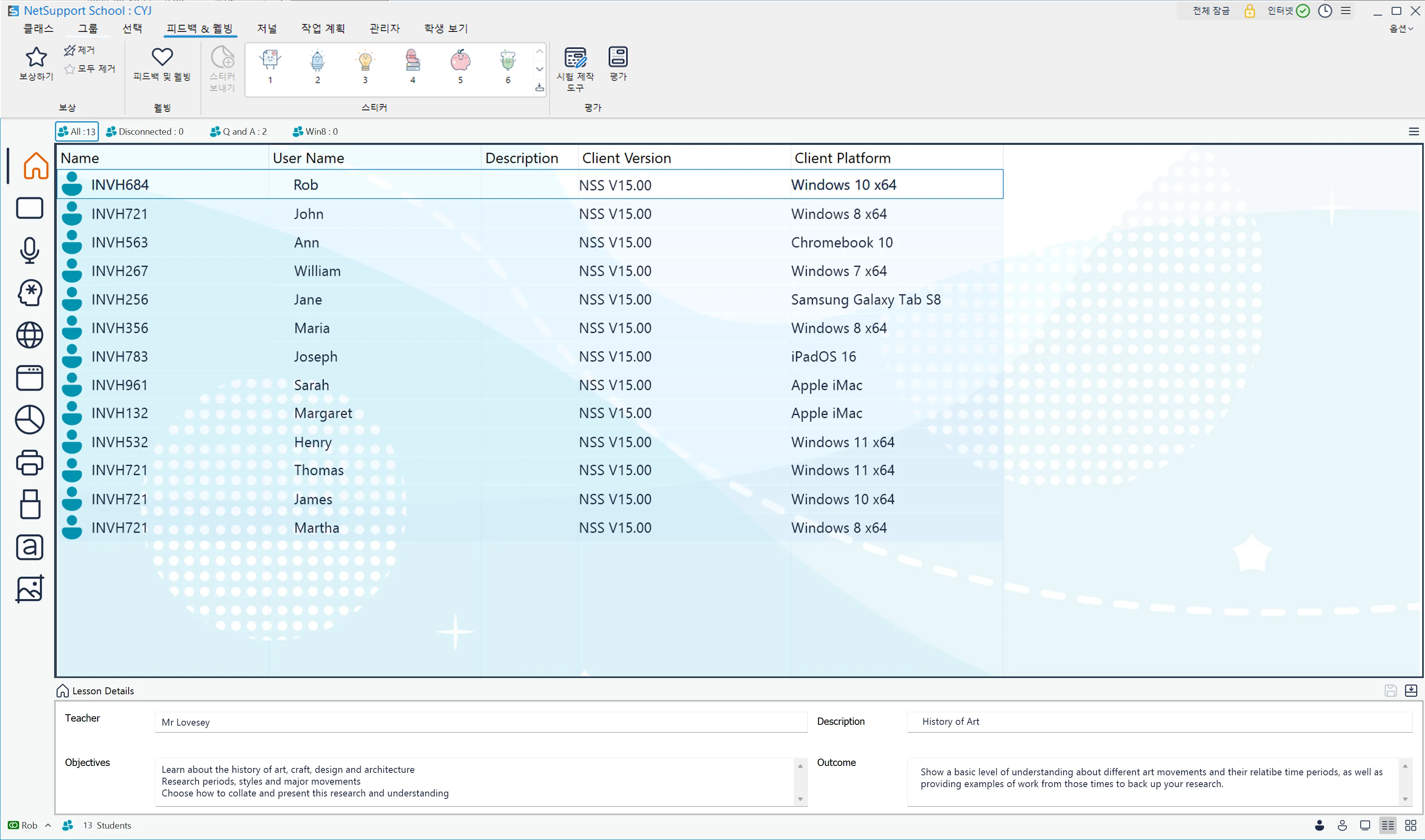Click the 제거 remove reward button
Viewport: 1425px width, 840px height.
tap(80, 50)
